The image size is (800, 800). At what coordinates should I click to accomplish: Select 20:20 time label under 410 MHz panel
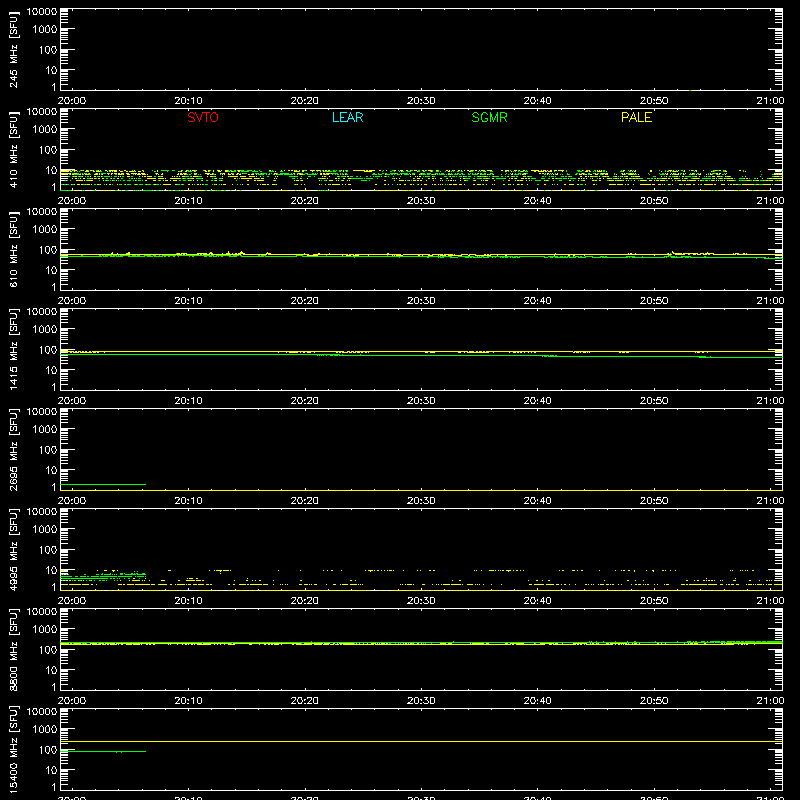click(305, 201)
